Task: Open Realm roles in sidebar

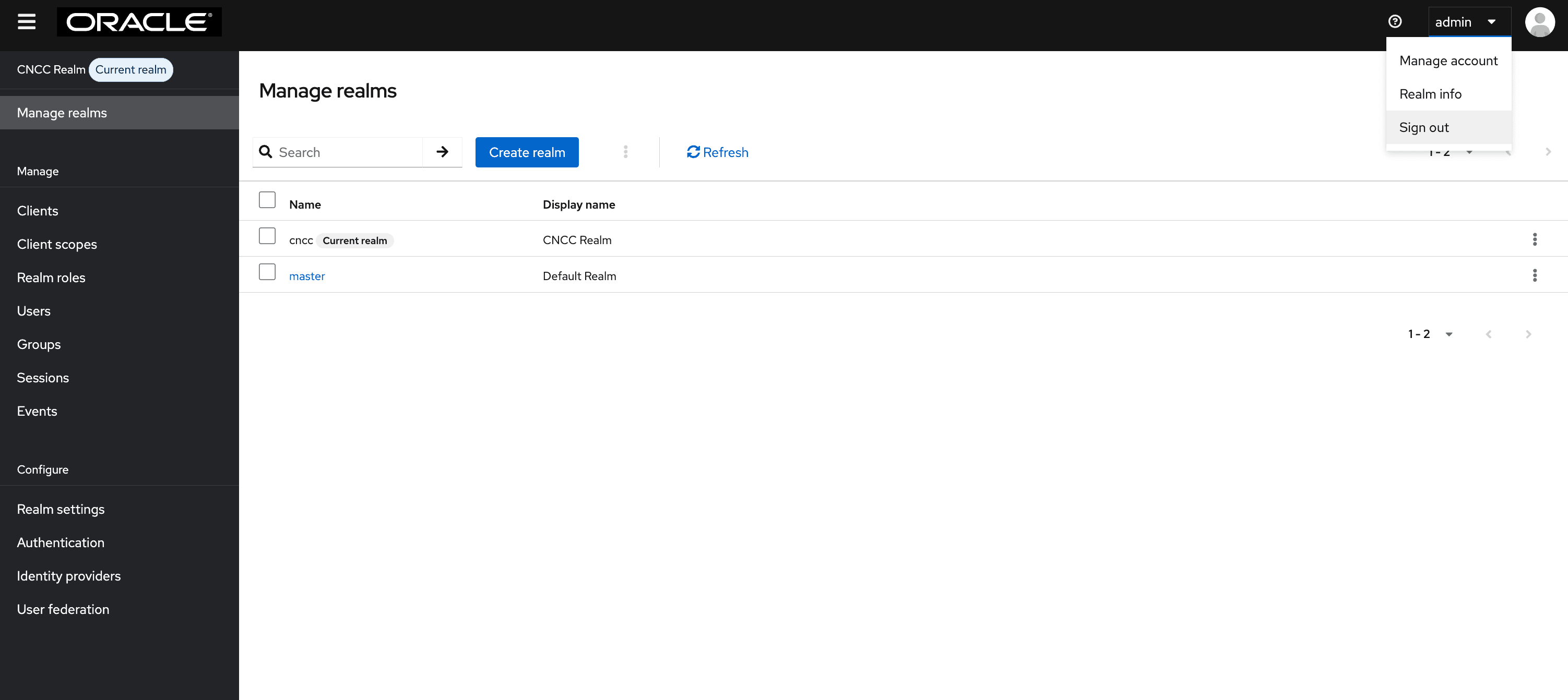Action: [120, 278]
